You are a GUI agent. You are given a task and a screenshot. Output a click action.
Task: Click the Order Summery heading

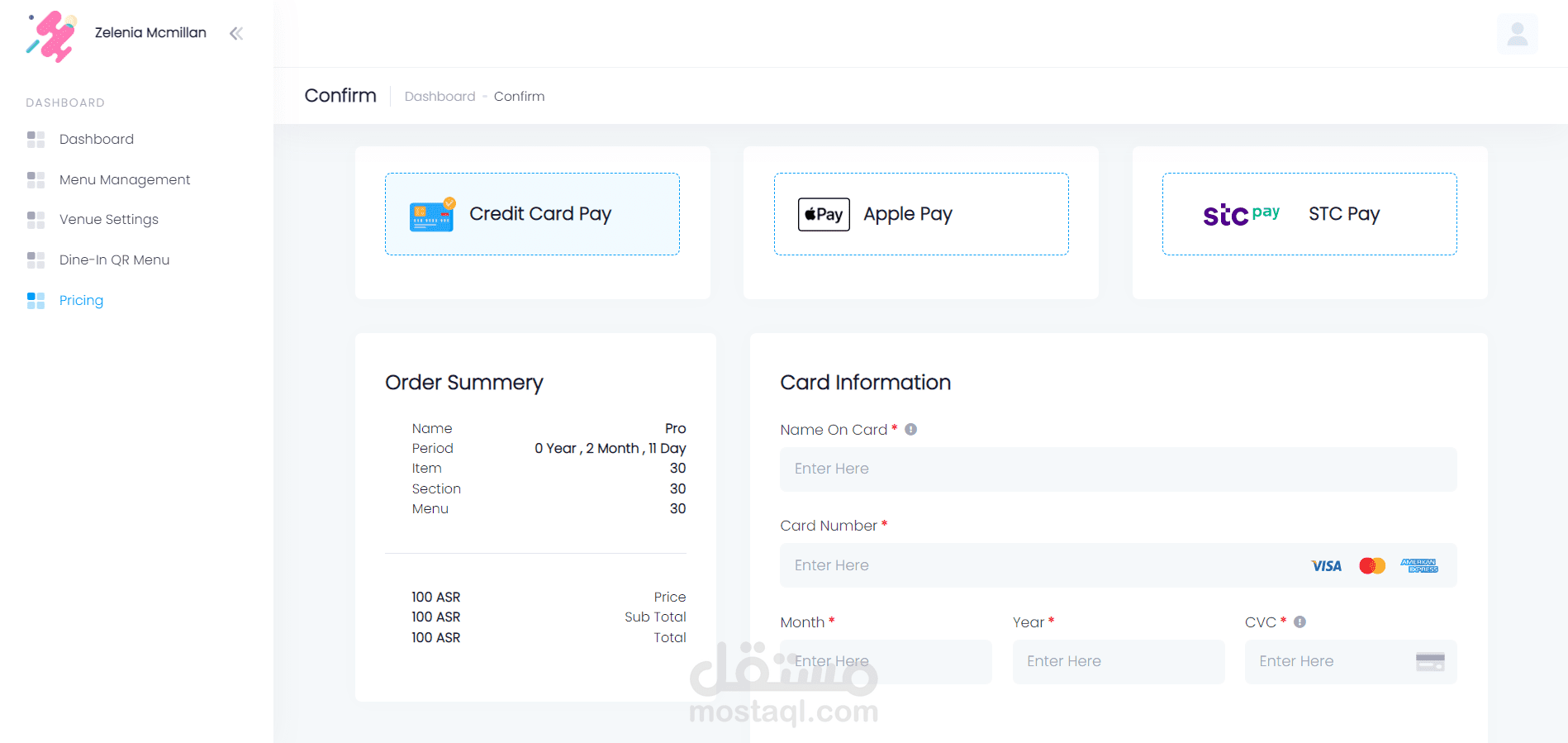coord(464,383)
